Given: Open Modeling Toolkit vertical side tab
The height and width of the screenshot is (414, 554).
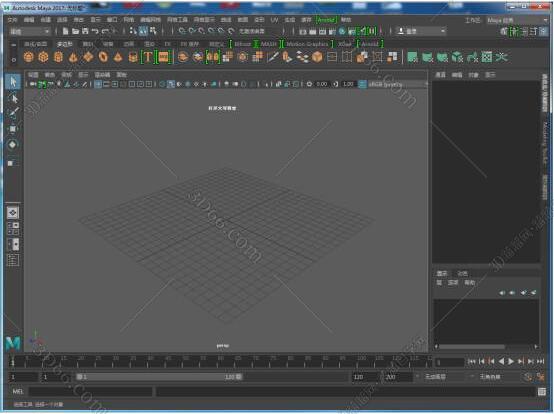Looking at the screenshot, I should (x=545, y=143).
